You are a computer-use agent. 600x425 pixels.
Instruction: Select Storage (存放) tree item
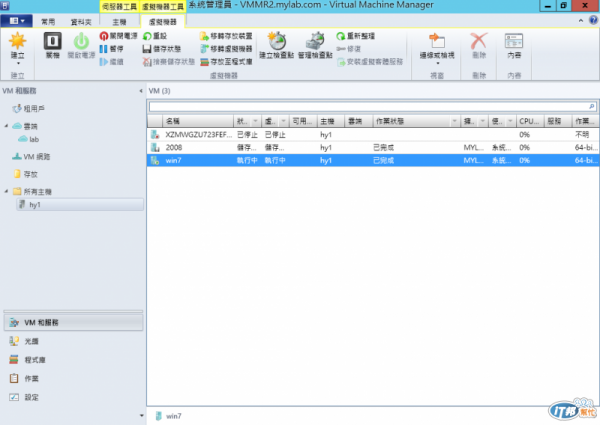(26, 174)
